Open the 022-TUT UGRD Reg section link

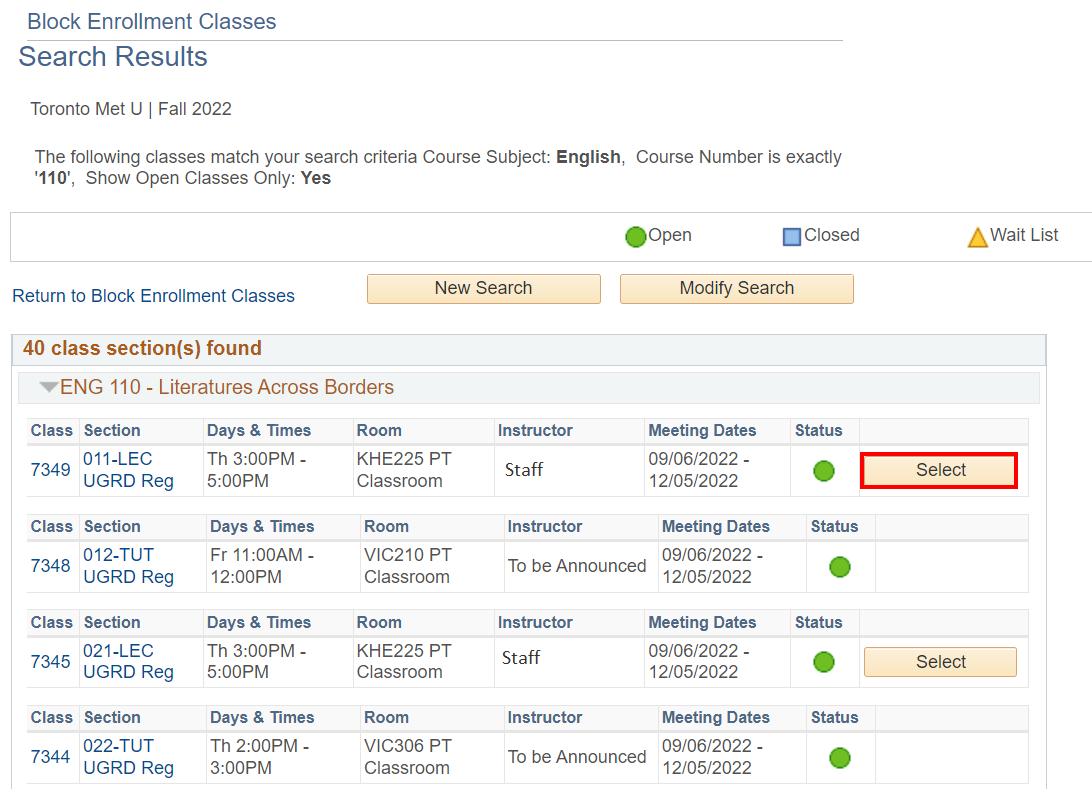click(x=128, y=757)
